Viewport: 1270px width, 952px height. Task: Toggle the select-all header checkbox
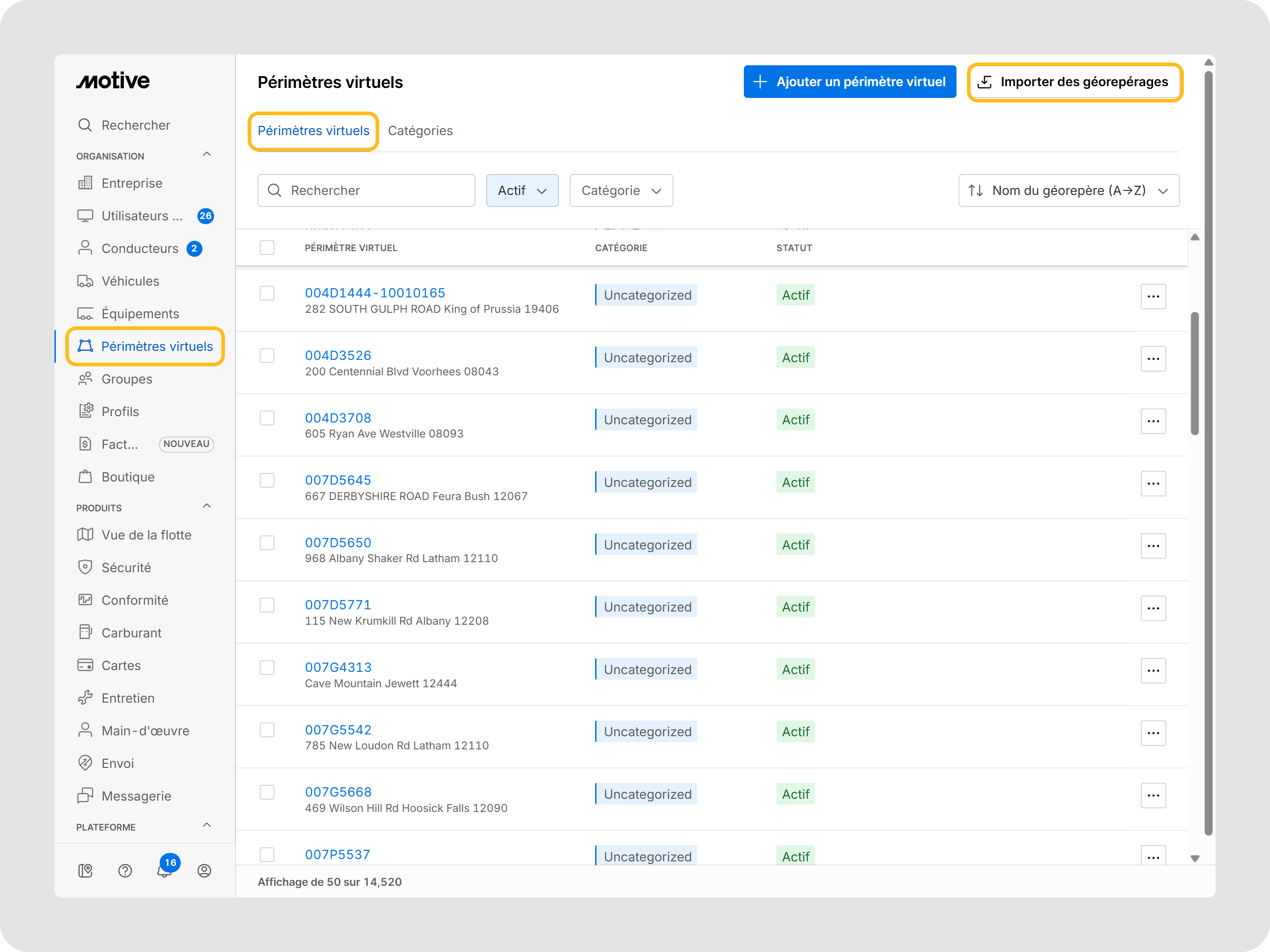pos(267,248)
